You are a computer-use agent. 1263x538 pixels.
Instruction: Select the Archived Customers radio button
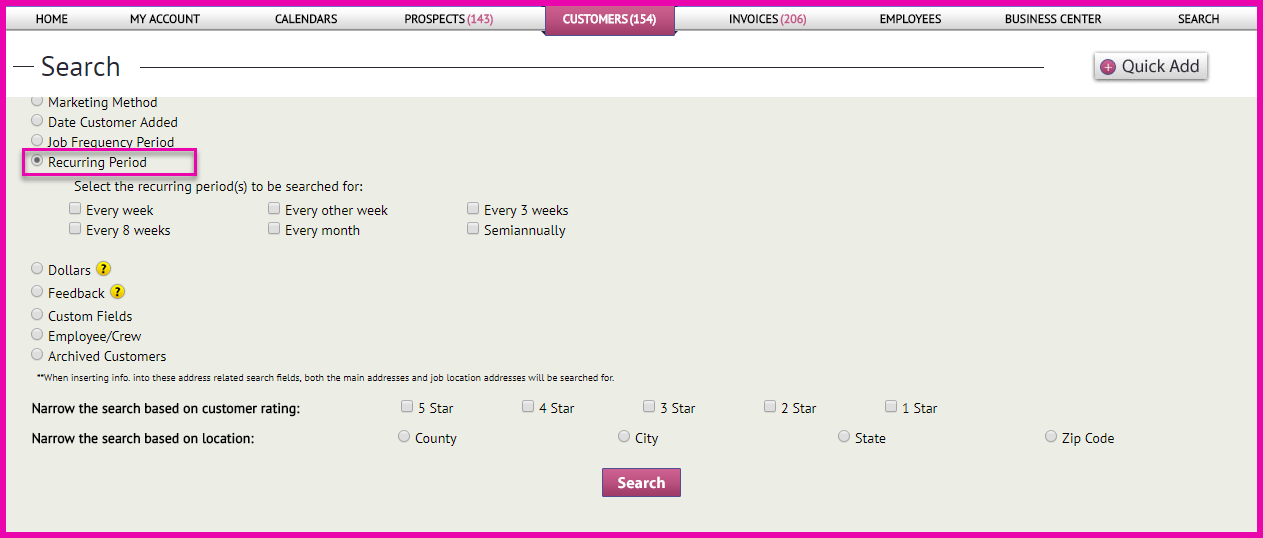pyautogui.click(x=37, y=354)
